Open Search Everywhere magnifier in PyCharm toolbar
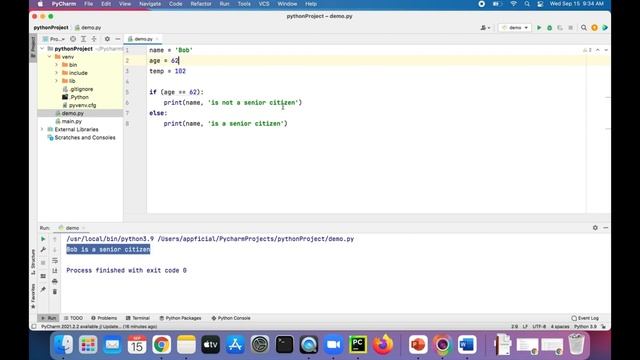Viewport: 640px width, 360px height. pos(584,28)
